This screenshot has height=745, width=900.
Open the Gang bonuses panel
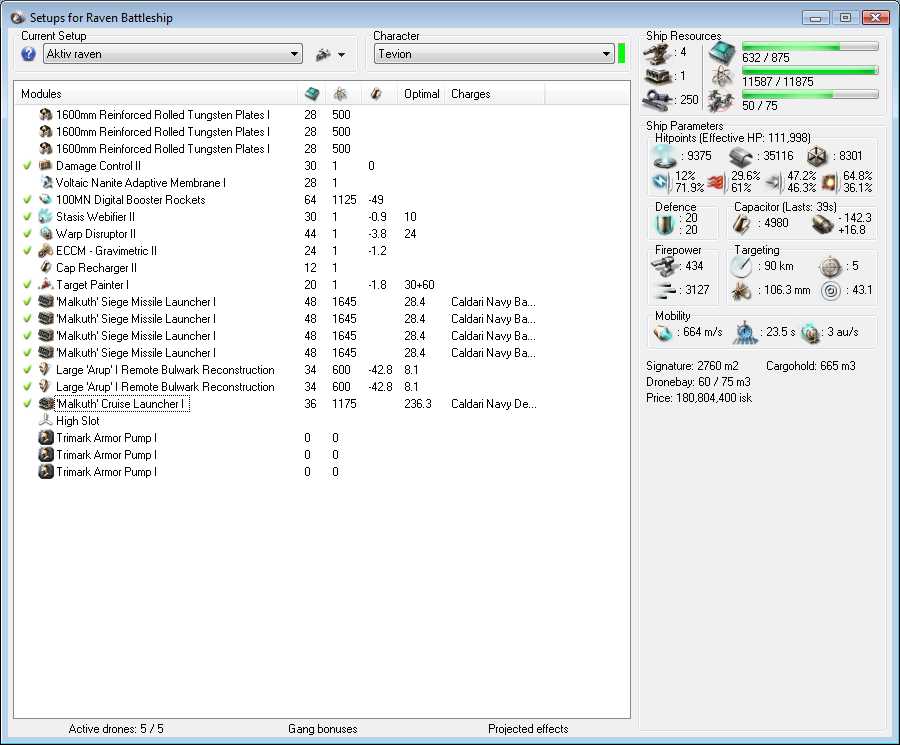coord(323,729)
